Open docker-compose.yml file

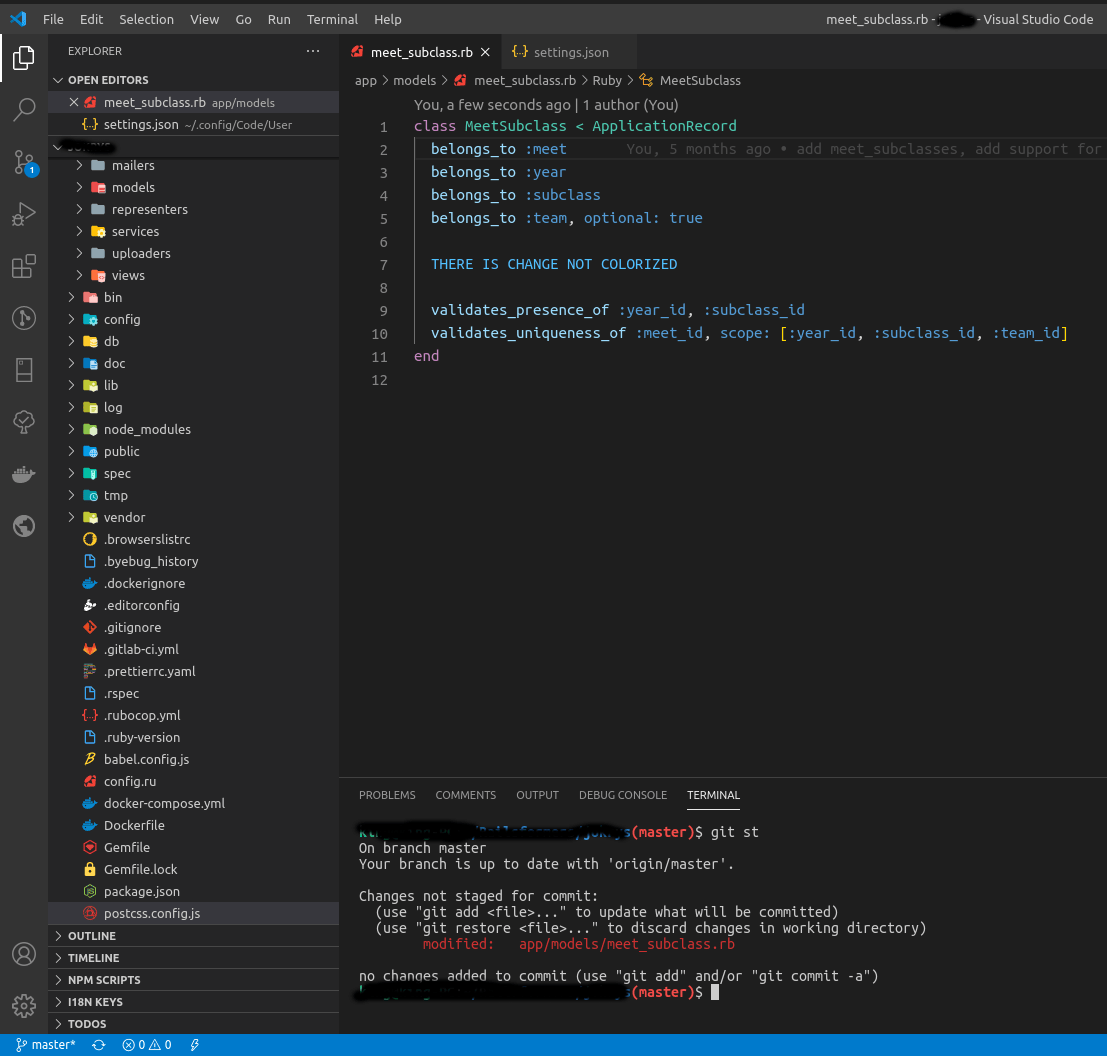click(193, 803)
